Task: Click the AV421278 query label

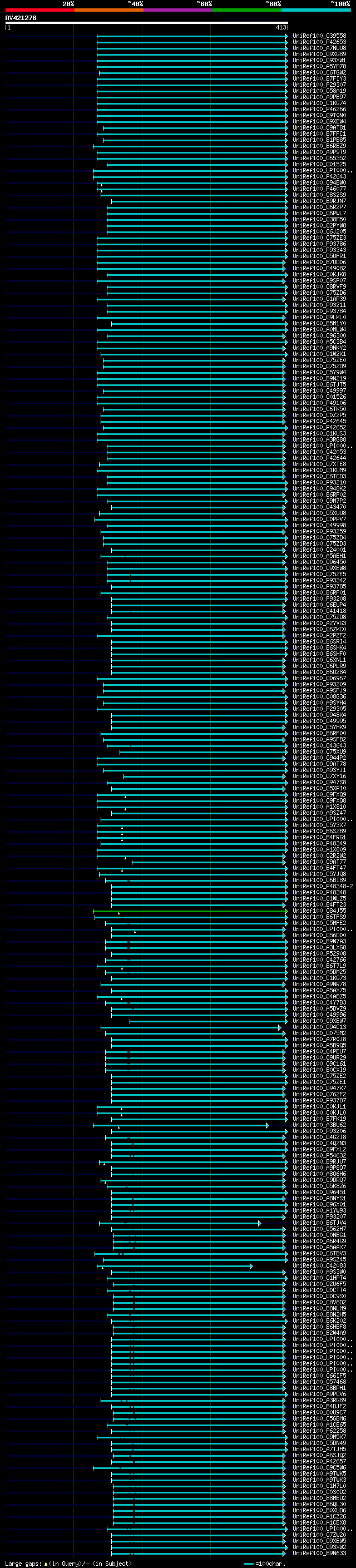Action: 21,18
